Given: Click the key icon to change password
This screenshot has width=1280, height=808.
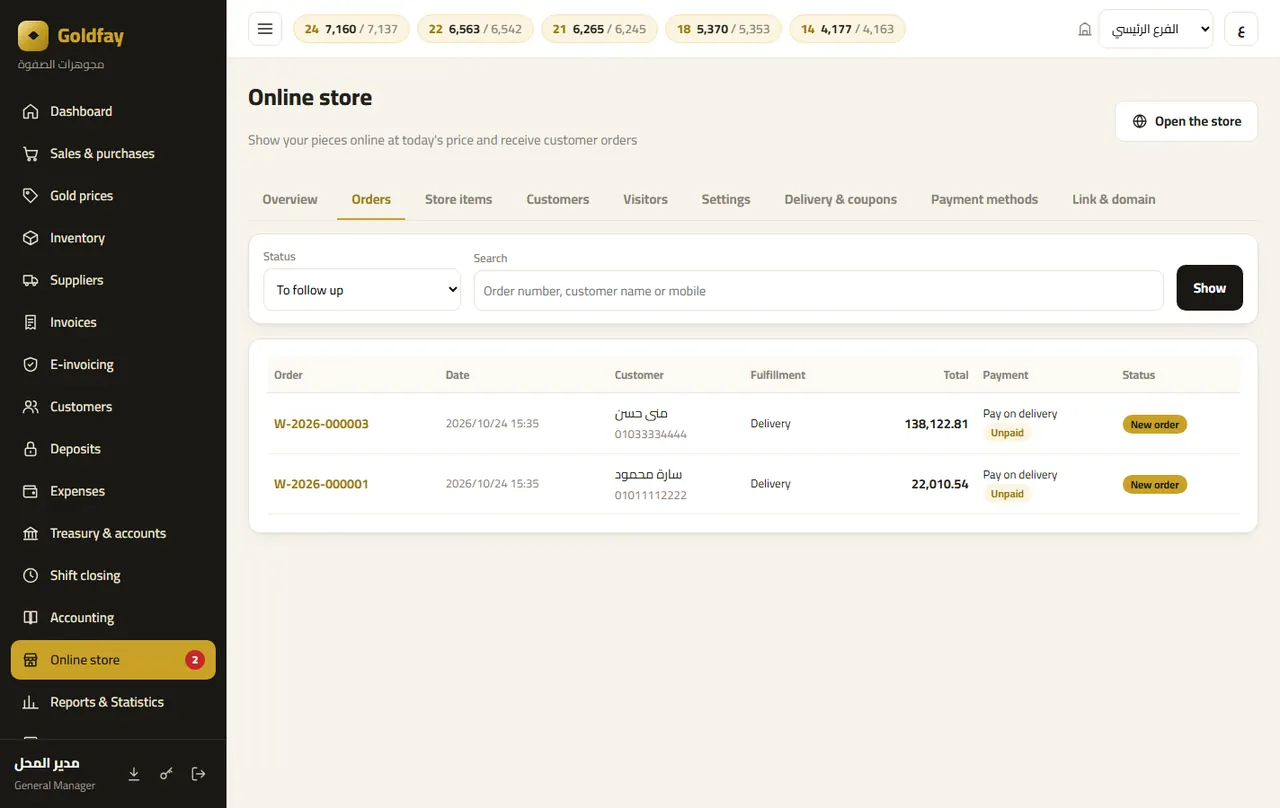Looking at the screenshot, I should [x=166, y=774].
